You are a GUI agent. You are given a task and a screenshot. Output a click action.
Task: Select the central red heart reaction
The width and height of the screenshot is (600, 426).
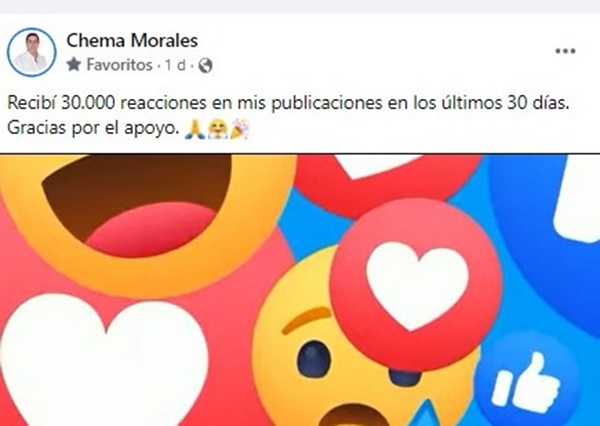pyautogui.click(x=416, y=285)
